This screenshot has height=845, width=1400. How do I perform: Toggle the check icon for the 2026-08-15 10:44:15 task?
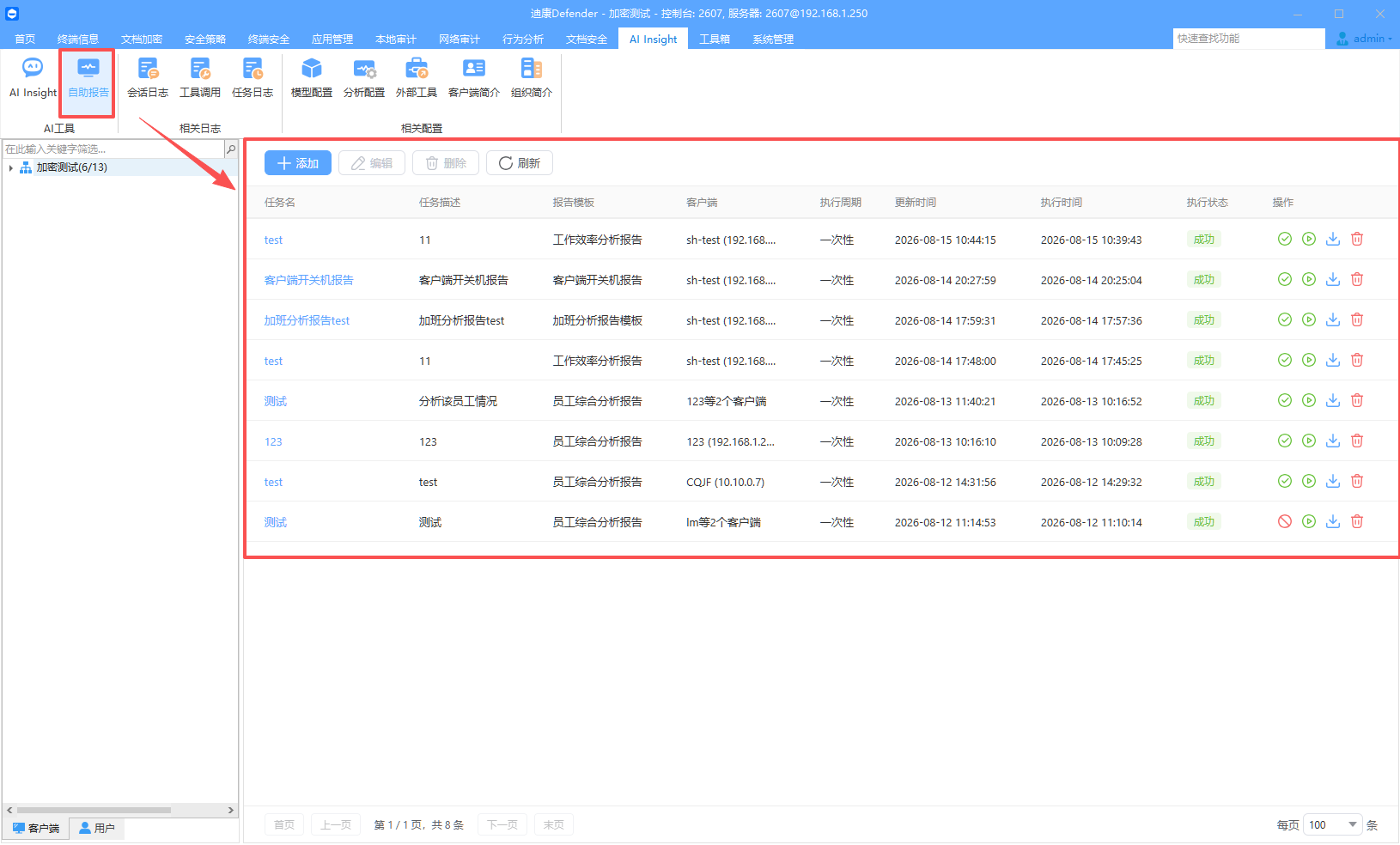1285,239
